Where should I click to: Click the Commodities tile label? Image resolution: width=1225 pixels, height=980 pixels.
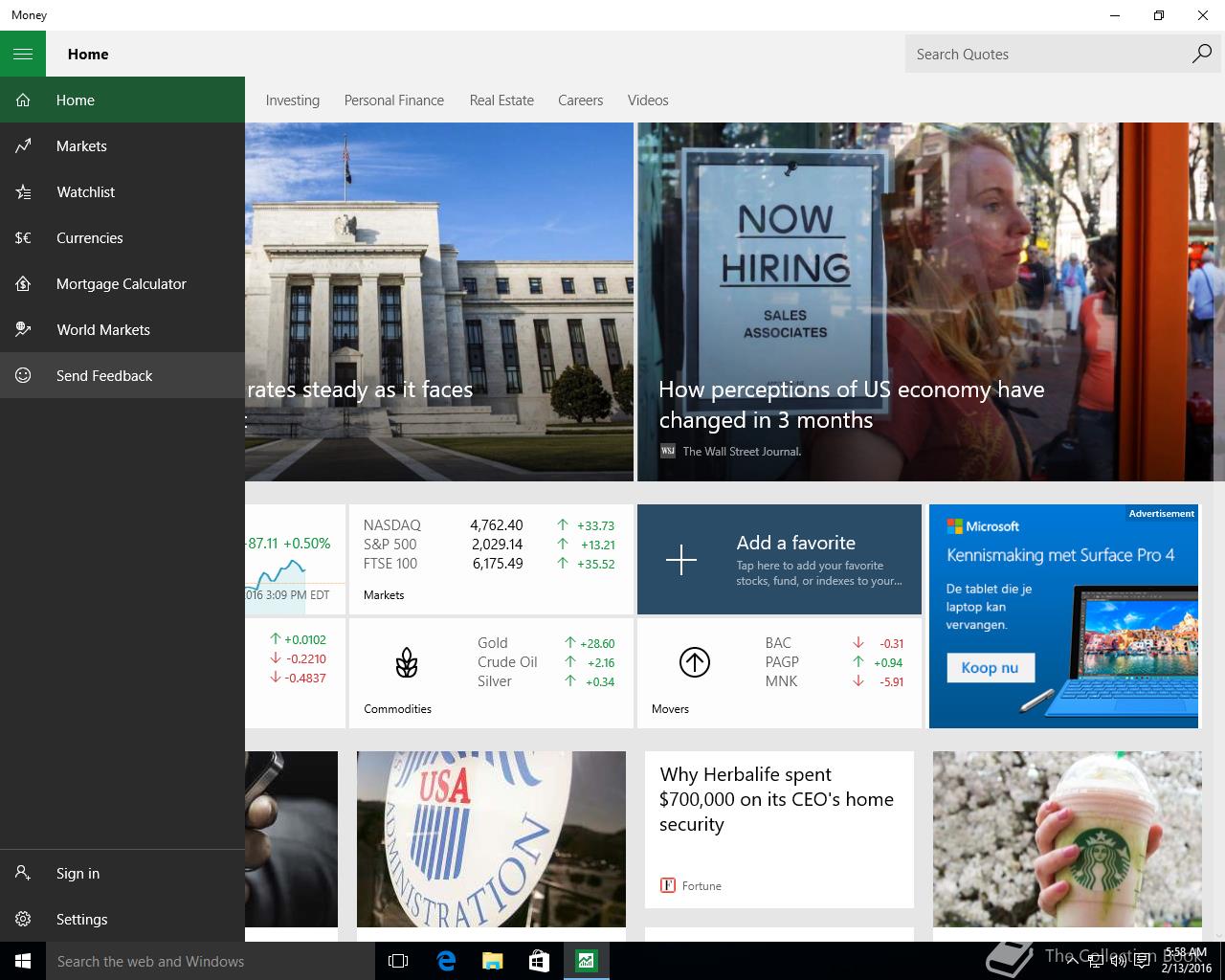click(397, 709)
